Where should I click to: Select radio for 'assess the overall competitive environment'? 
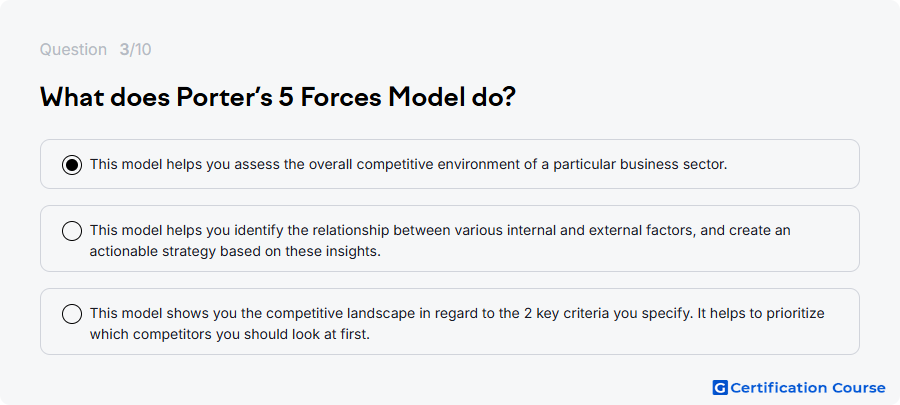(72, 165)
